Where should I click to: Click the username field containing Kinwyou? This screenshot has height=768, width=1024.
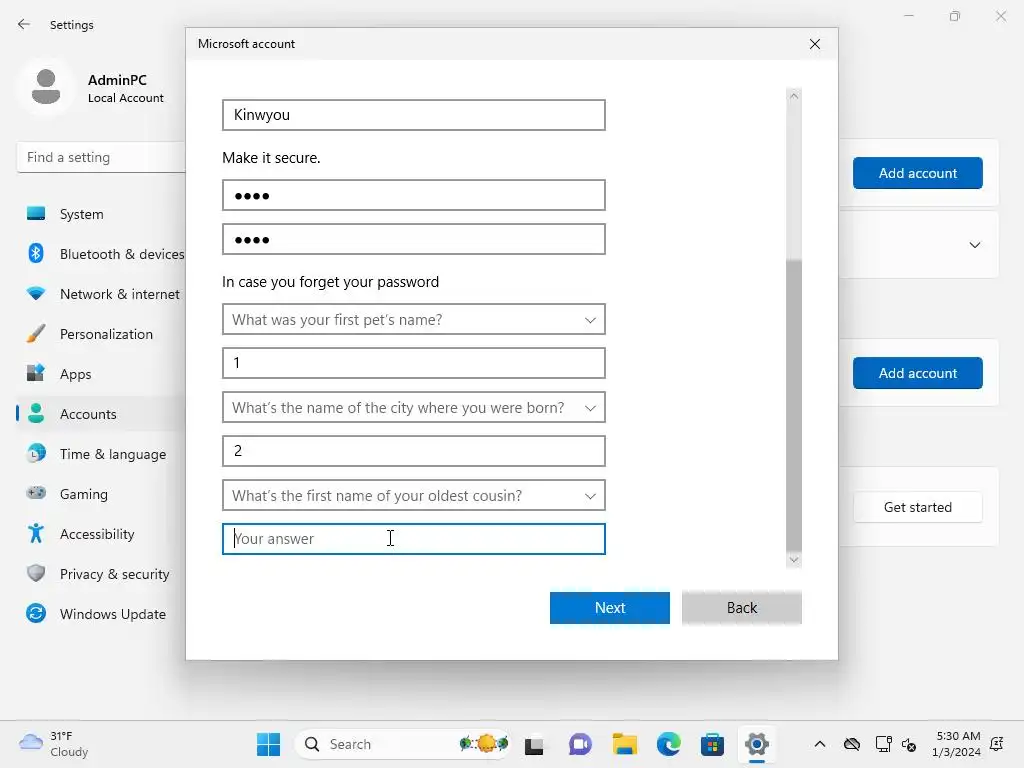[413, 115]
